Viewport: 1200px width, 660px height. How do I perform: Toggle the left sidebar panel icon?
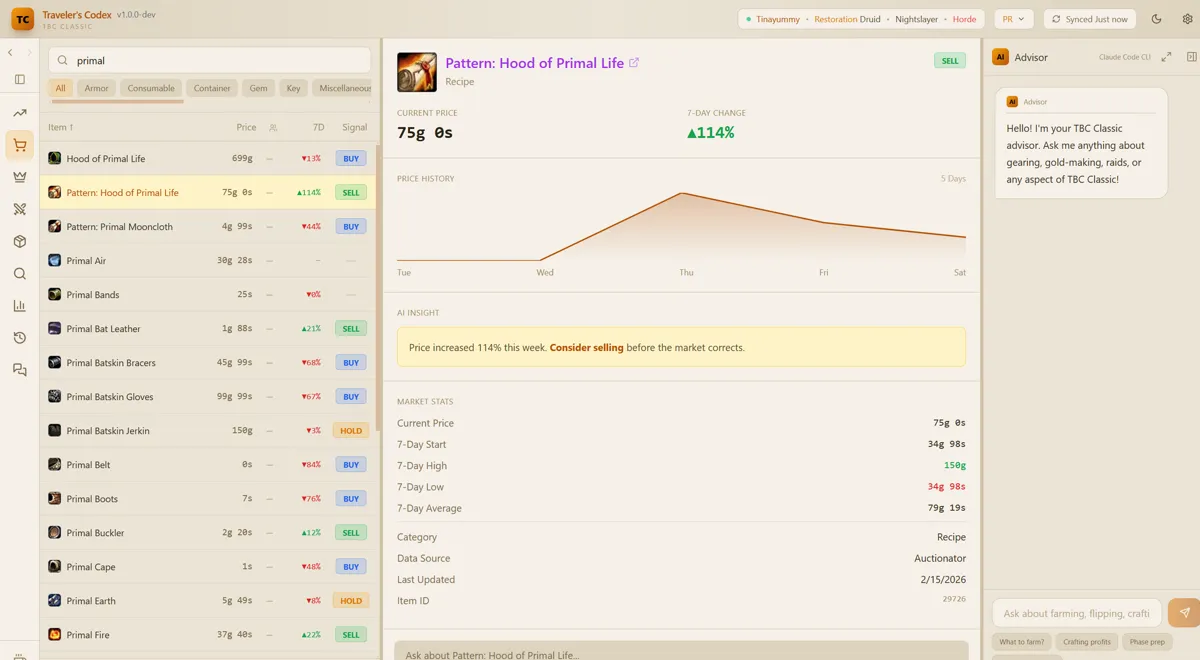click(x=19, y=79)
